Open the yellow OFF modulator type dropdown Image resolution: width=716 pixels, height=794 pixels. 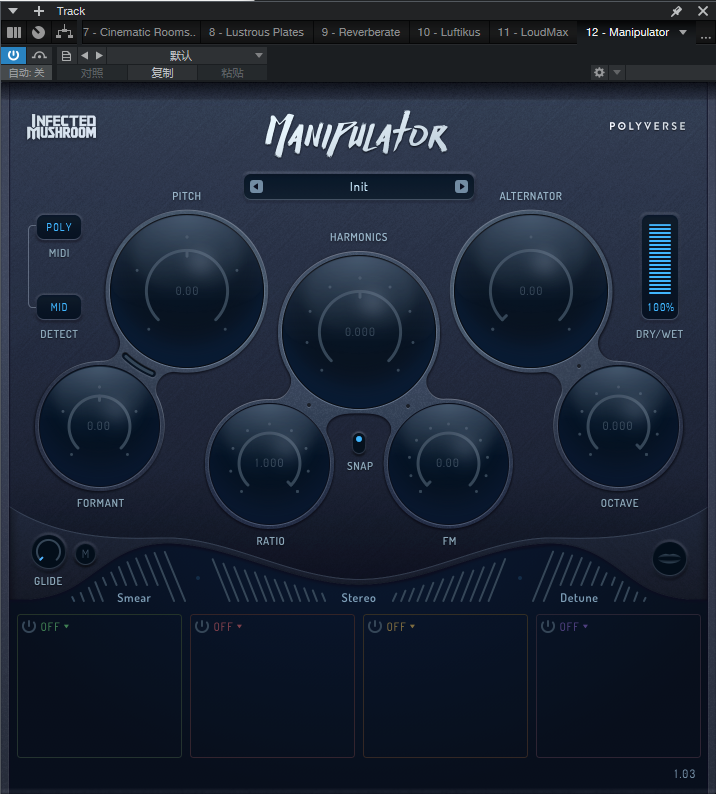pyautogui.click(x=401, y=627)
